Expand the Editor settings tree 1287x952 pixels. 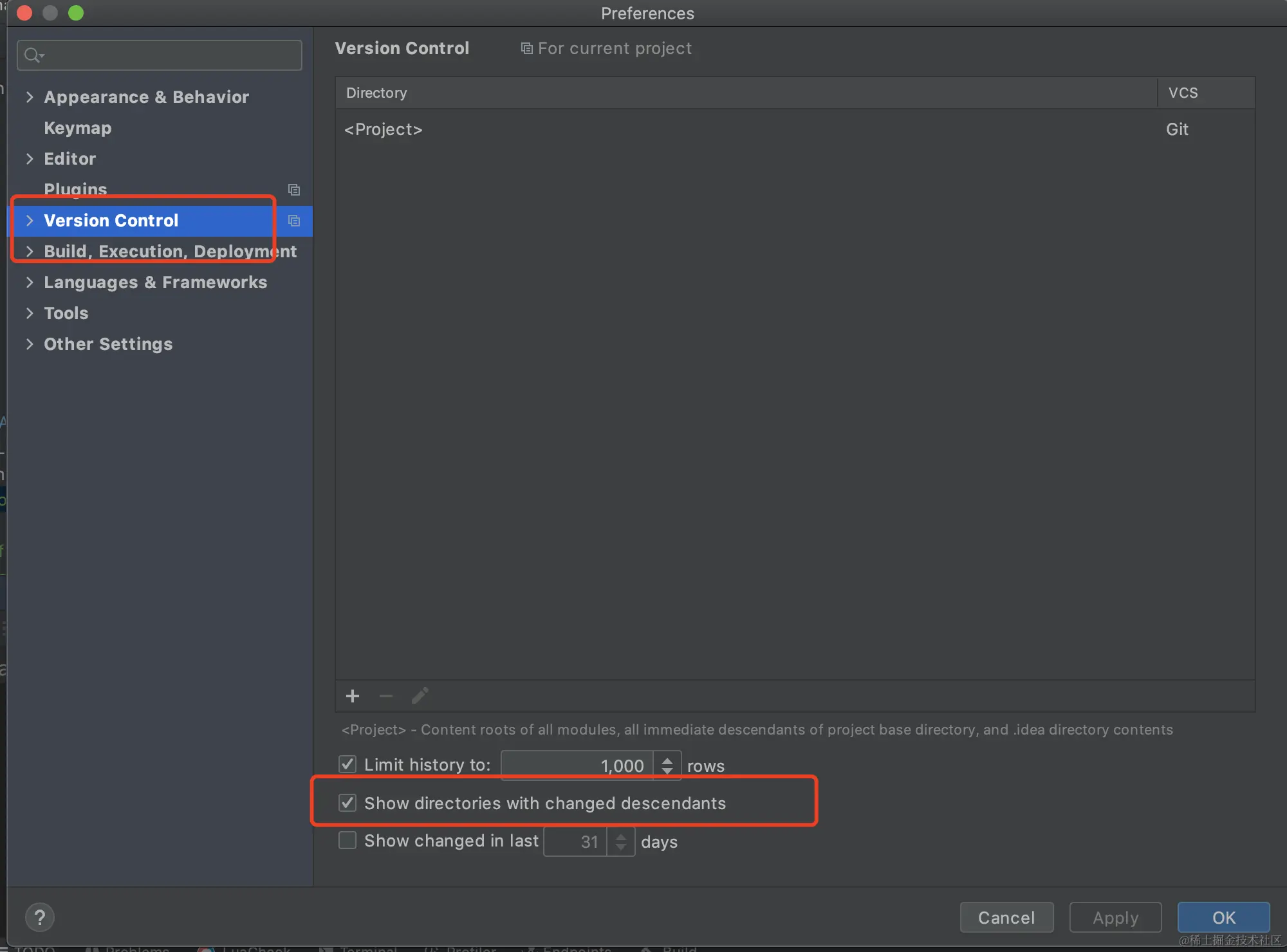pyautogui.click(x=30, y=159)
